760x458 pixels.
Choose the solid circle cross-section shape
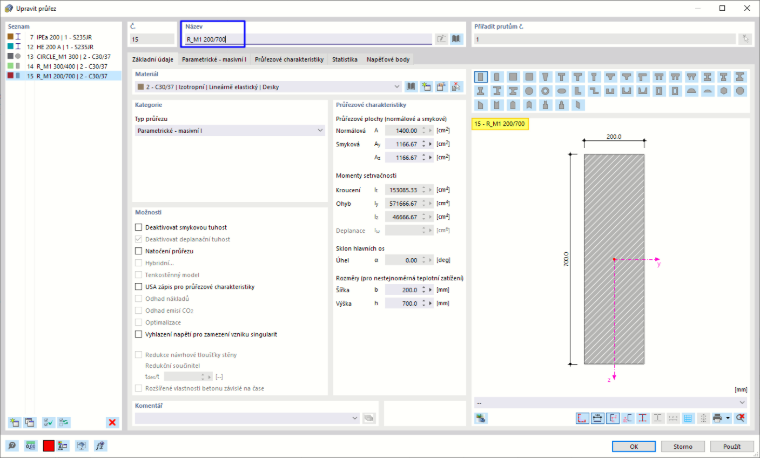coord(529,91)
